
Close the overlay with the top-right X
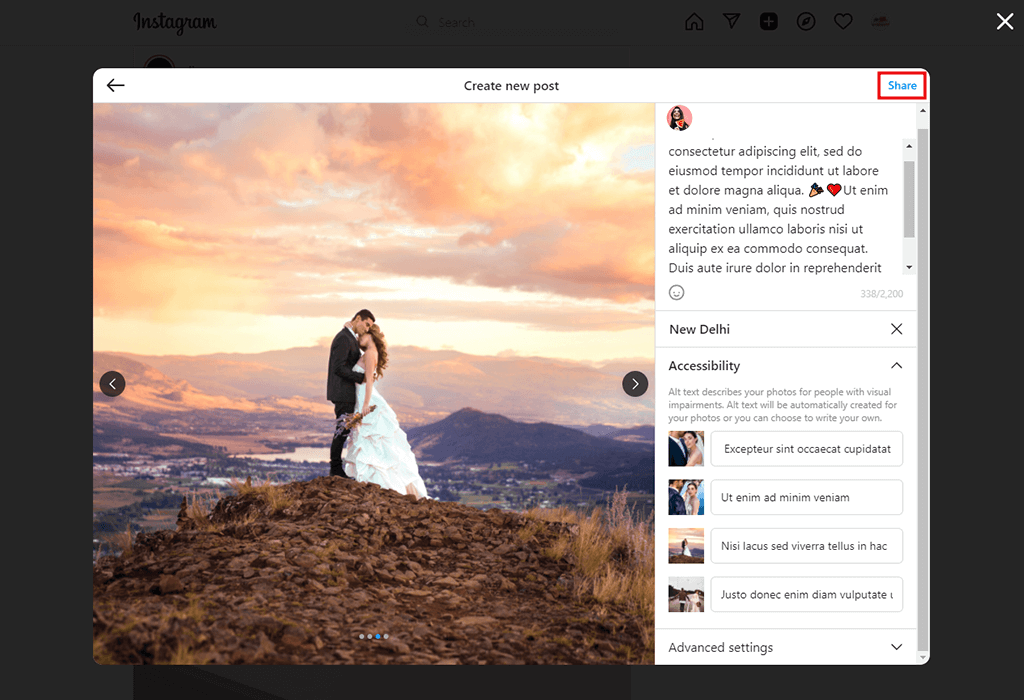tap(1004, 22)
